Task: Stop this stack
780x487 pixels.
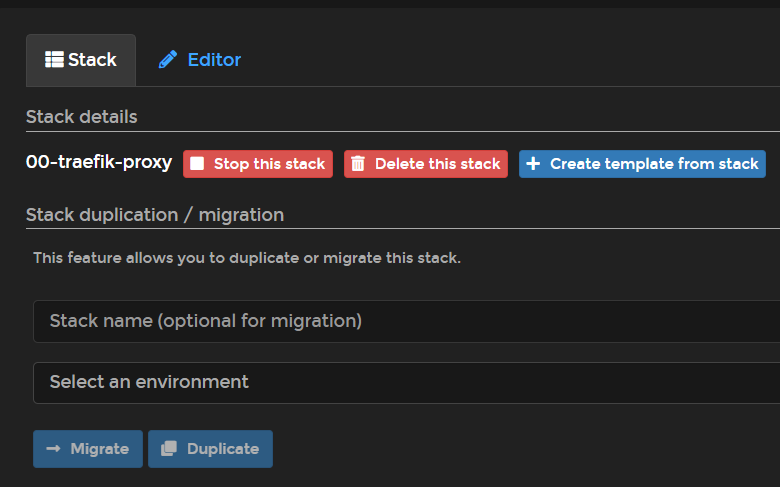Action: 258,164
